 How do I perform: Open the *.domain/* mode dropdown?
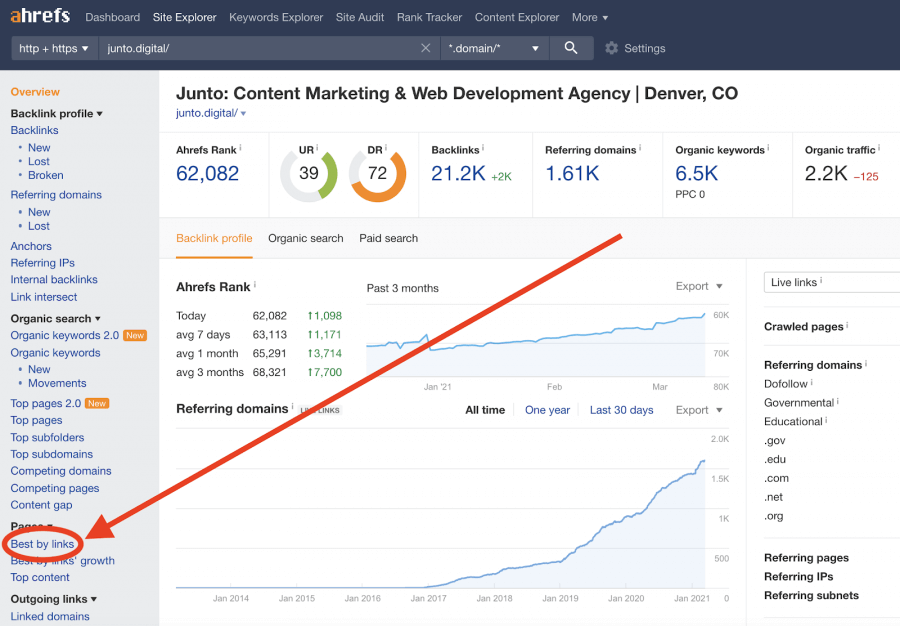pos(494,48)
